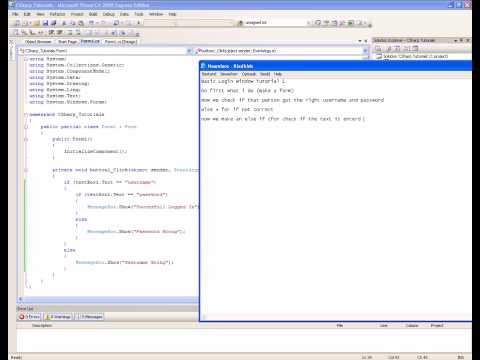Click the Save All icon in toolbar
This screenshot has width=480, height=360.
click(x=53, y=23)
